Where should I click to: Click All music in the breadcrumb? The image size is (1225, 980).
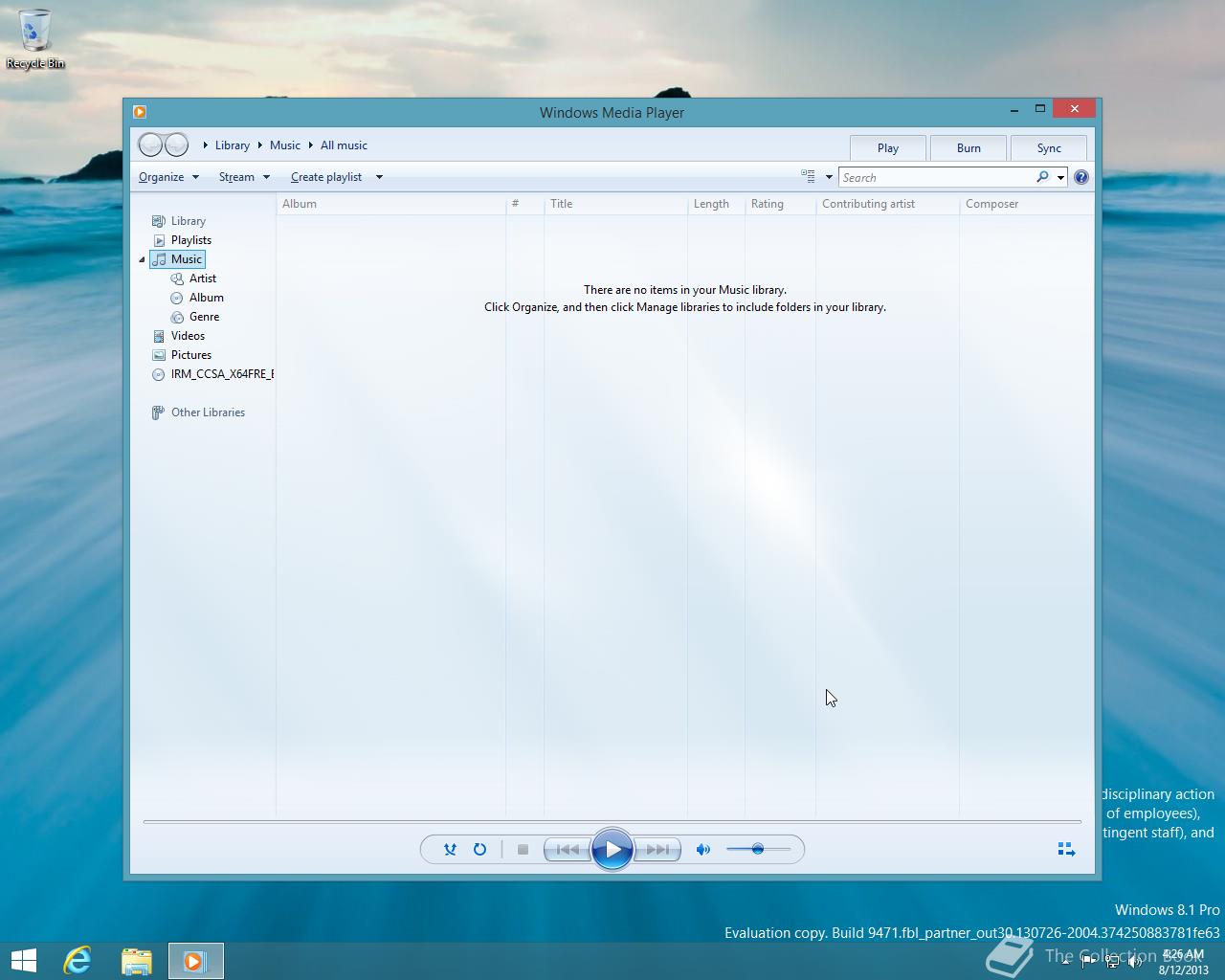tap(344, 145)
